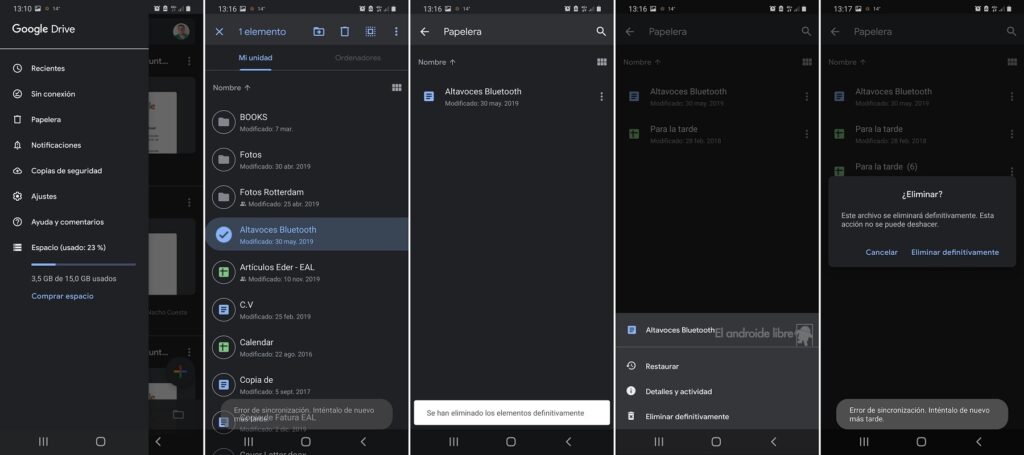Open Notificaciones in the Drive drawer
This screenshot has height=455, width=1024.
point(56,145)
